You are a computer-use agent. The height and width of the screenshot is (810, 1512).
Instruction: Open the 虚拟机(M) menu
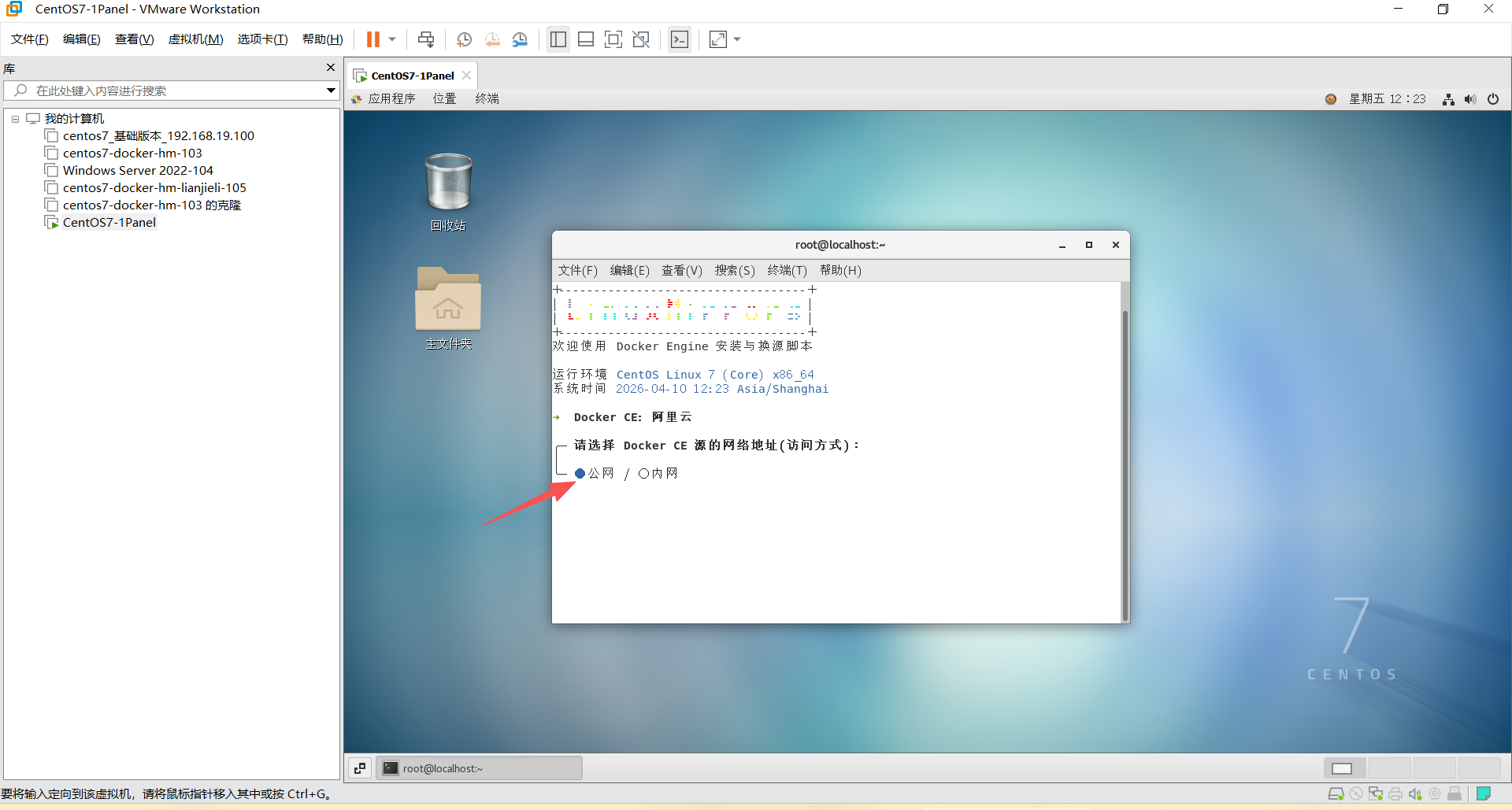tap(196, 39)
